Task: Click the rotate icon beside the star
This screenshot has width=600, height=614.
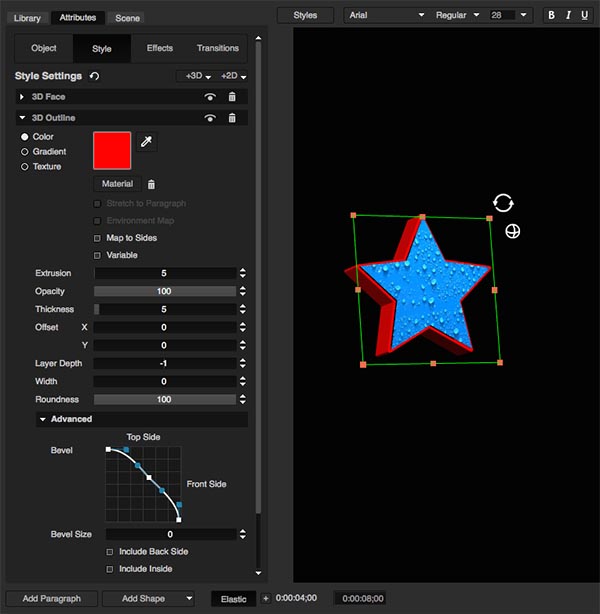Action: 503,203
